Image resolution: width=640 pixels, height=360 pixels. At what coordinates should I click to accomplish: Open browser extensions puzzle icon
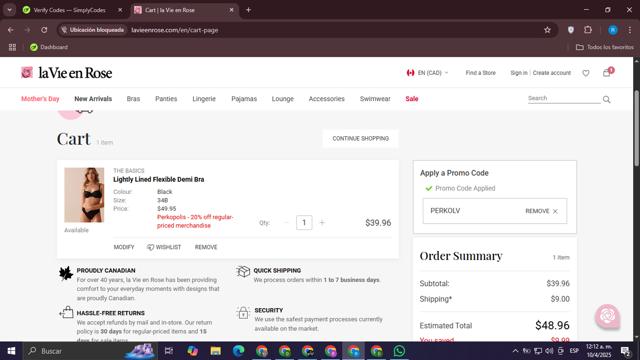coord(588,30)
